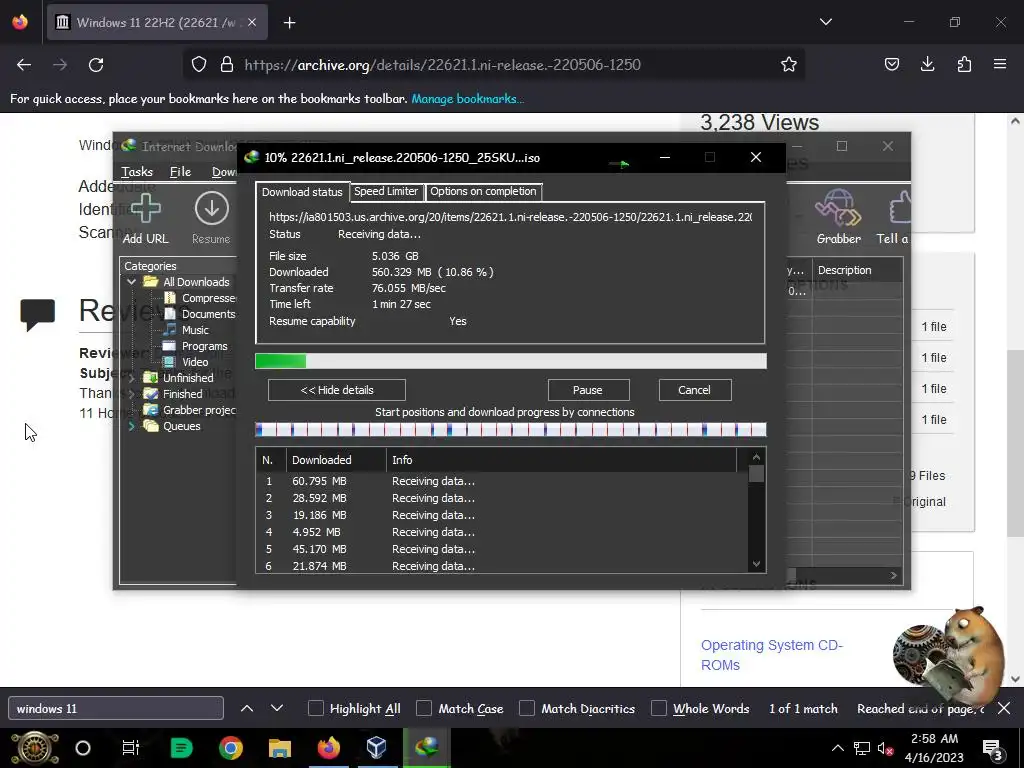Close the find bar with X
1024x768 pixels.
click(1004, 708)
